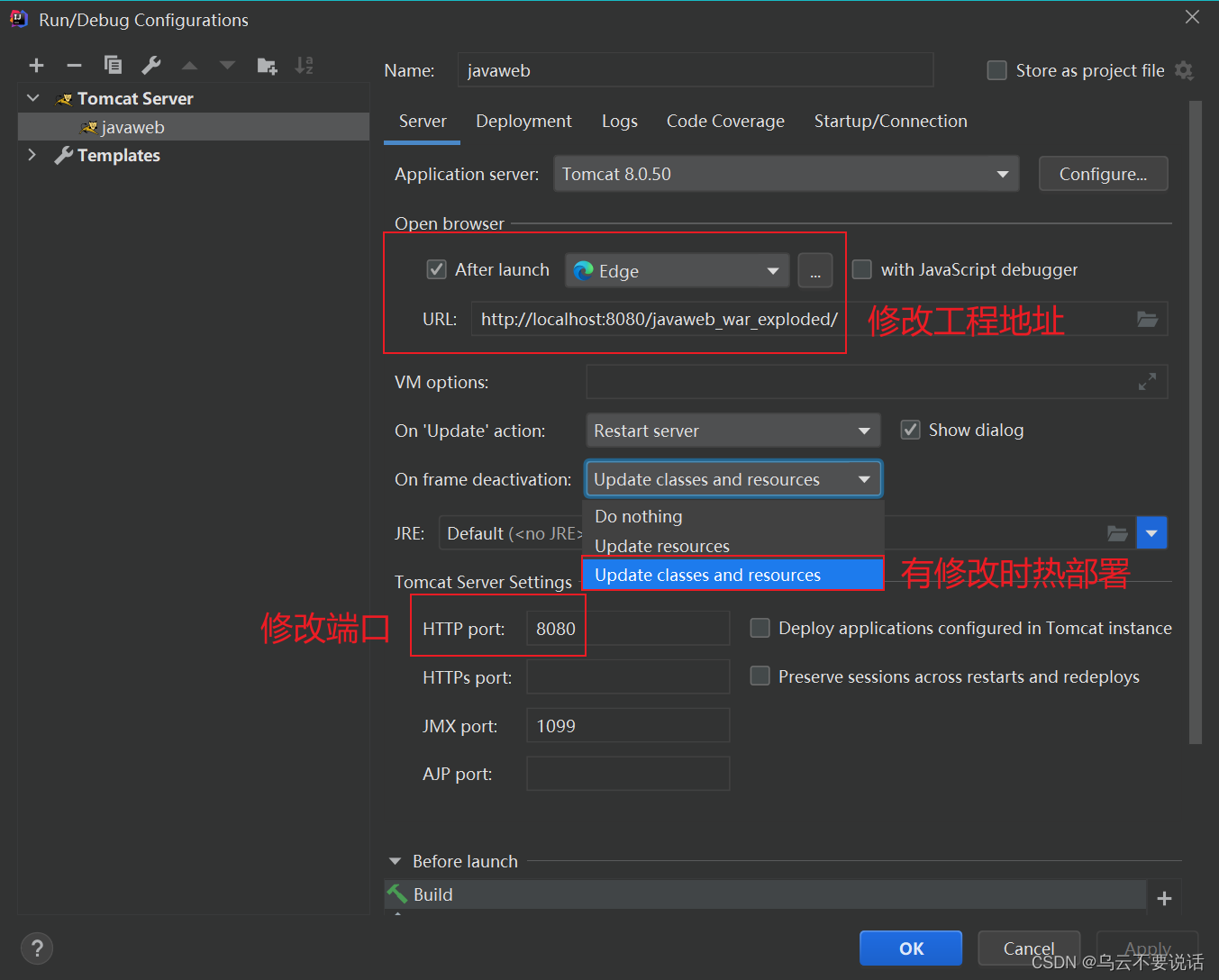Open On 'Update' action Restart server dropdown

[732, 431]
